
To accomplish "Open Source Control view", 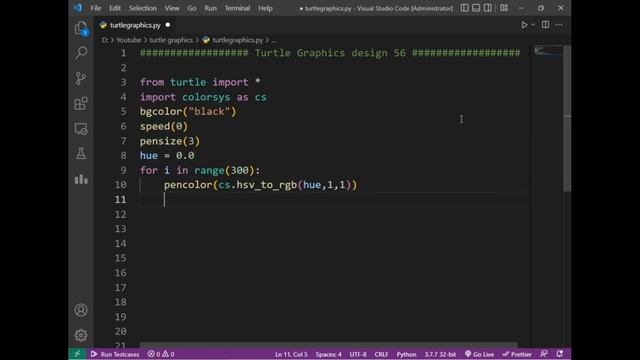I will pyautogui.click(x=81, y=78).
